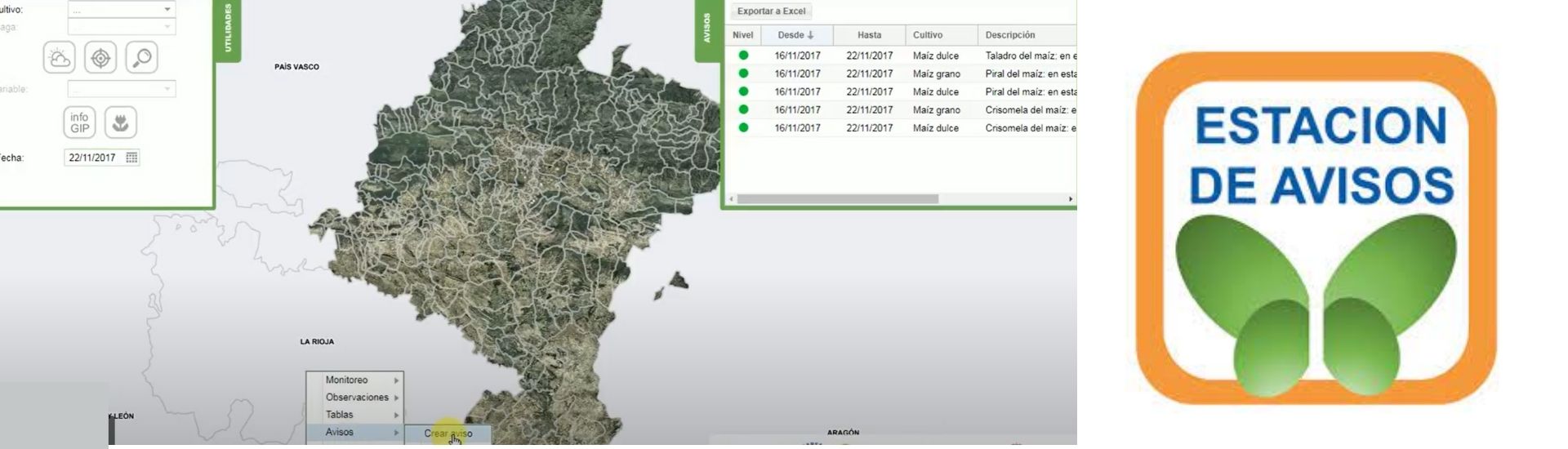Toggle the vertical AVISOS panel tab
The height and width of the screenshot is (449, 1568).
pos(707,29)
